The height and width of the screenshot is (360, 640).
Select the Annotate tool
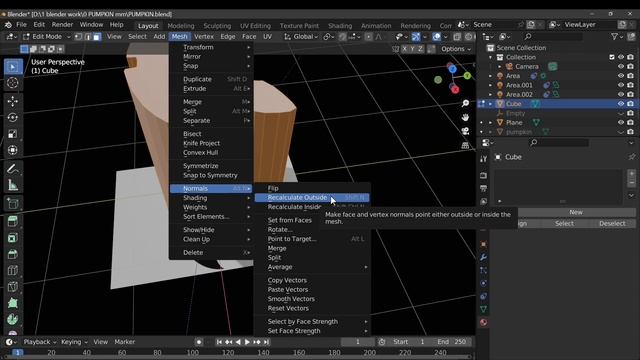(x=13, y=169)
